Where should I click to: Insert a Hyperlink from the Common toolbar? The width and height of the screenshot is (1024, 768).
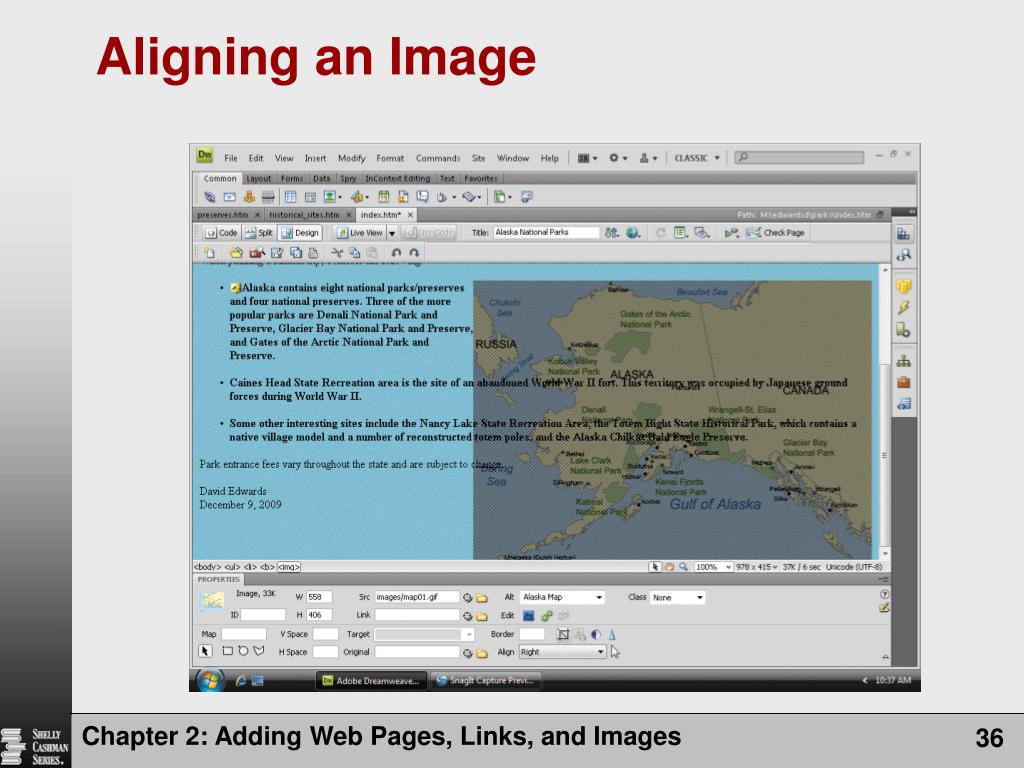(210, 197)
